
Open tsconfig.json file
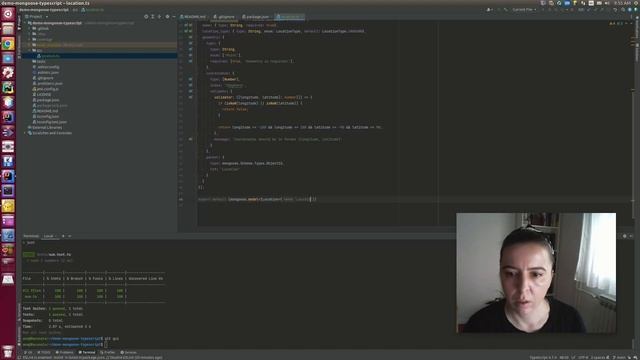click(x=48, y=116)
